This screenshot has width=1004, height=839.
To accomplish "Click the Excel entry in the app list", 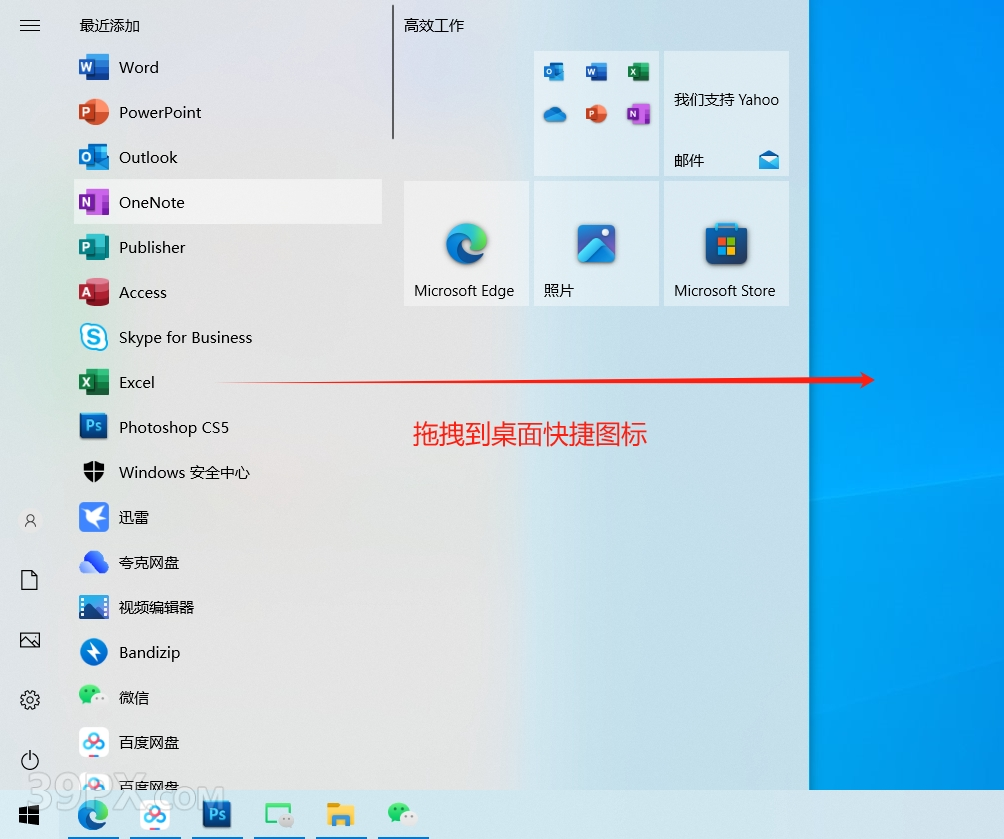I will tap(227, 382).
